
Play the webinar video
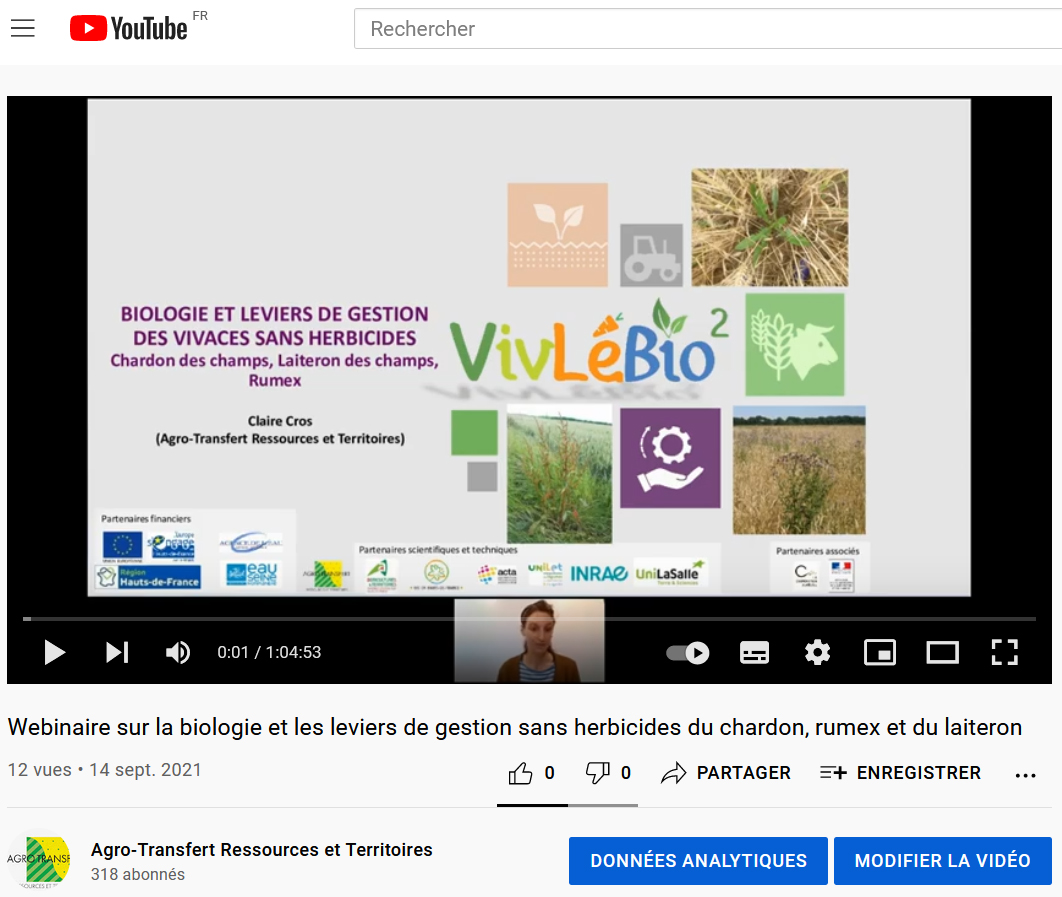[54, 652]
